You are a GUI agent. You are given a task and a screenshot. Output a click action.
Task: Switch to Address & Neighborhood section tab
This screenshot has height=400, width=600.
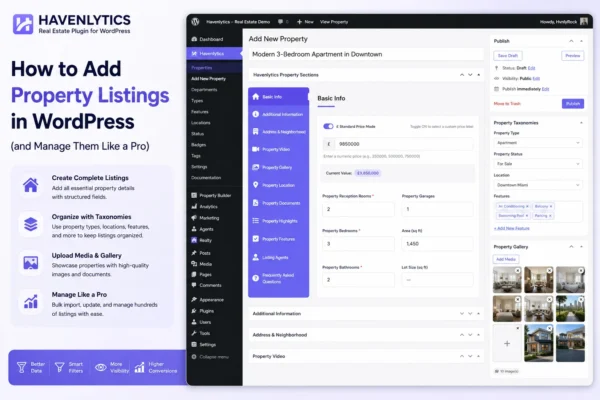[279, 132]
